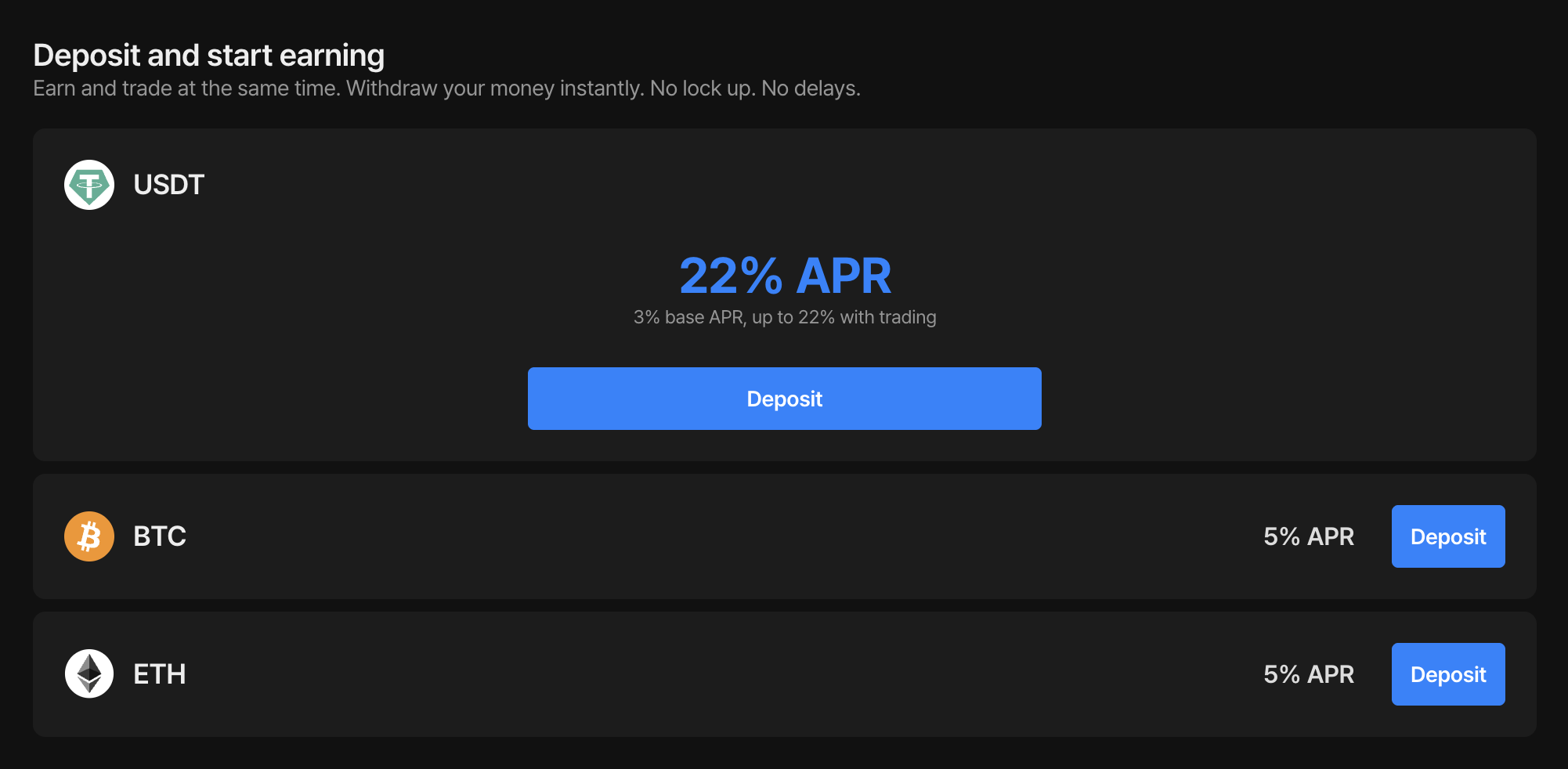Click the 5% APR rate beside ETH
The height and width of the screenshot is (769, 1568).
[x=1309, y=674]
